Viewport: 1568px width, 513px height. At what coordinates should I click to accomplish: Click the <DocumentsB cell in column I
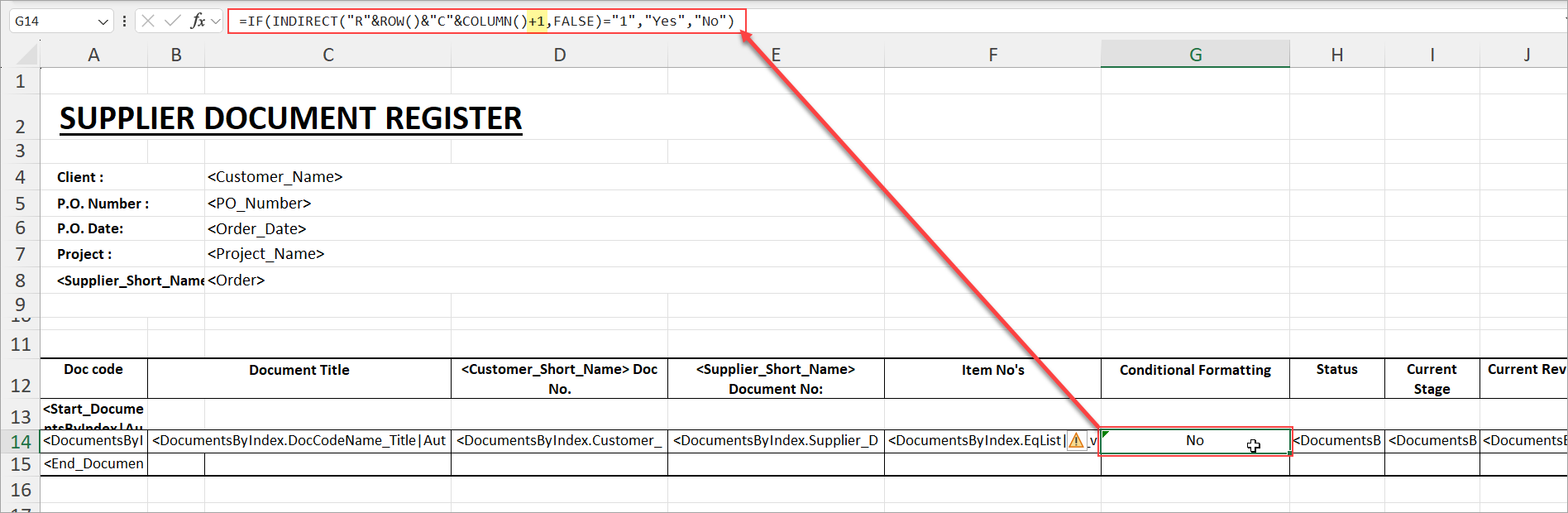(x=1432, y=441)
